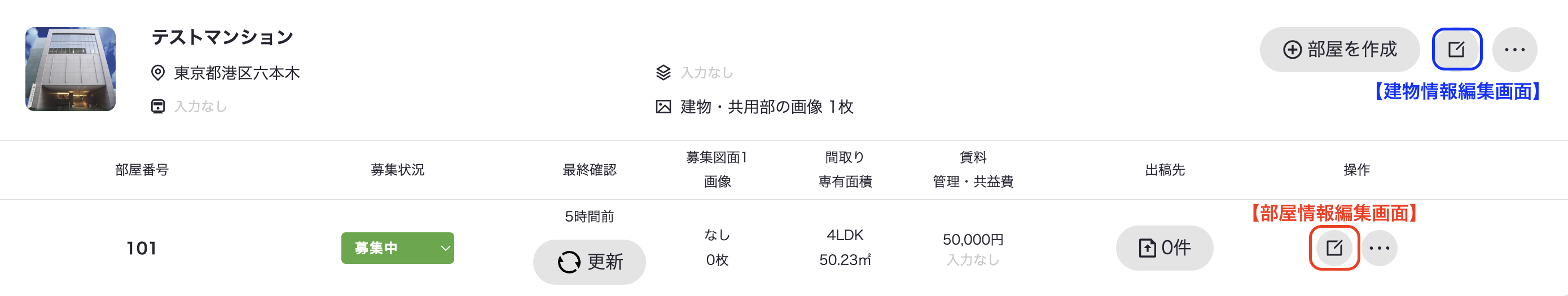Expand the 募集中 status dropdown

coord(397,248)
